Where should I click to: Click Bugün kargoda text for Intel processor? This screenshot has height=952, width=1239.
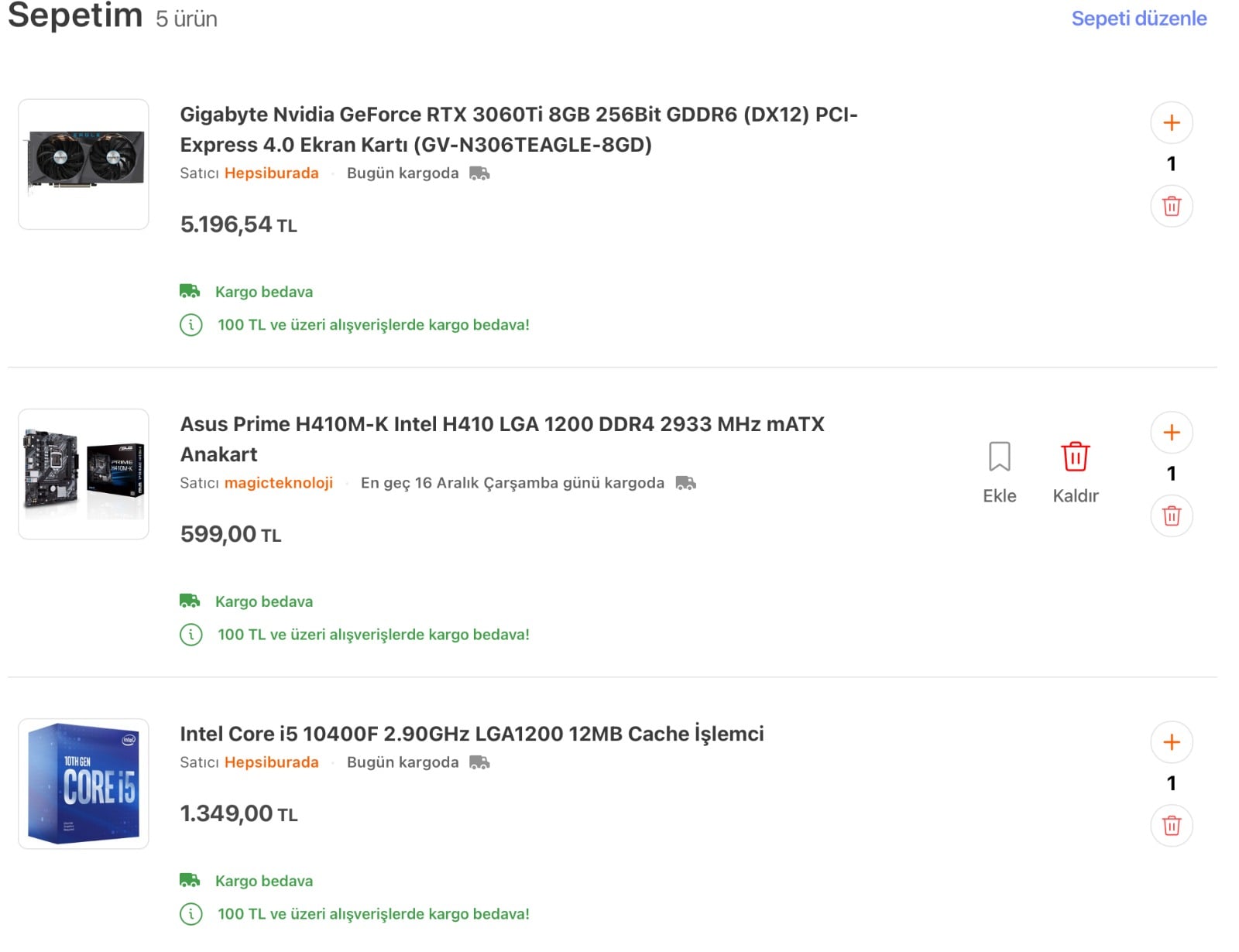pos(403,762)
